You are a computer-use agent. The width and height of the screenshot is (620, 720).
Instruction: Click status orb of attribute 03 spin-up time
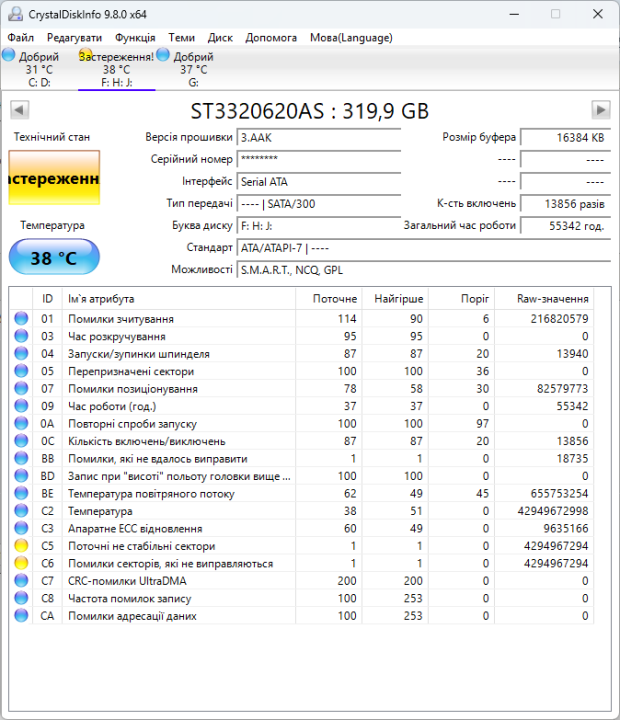21,336
